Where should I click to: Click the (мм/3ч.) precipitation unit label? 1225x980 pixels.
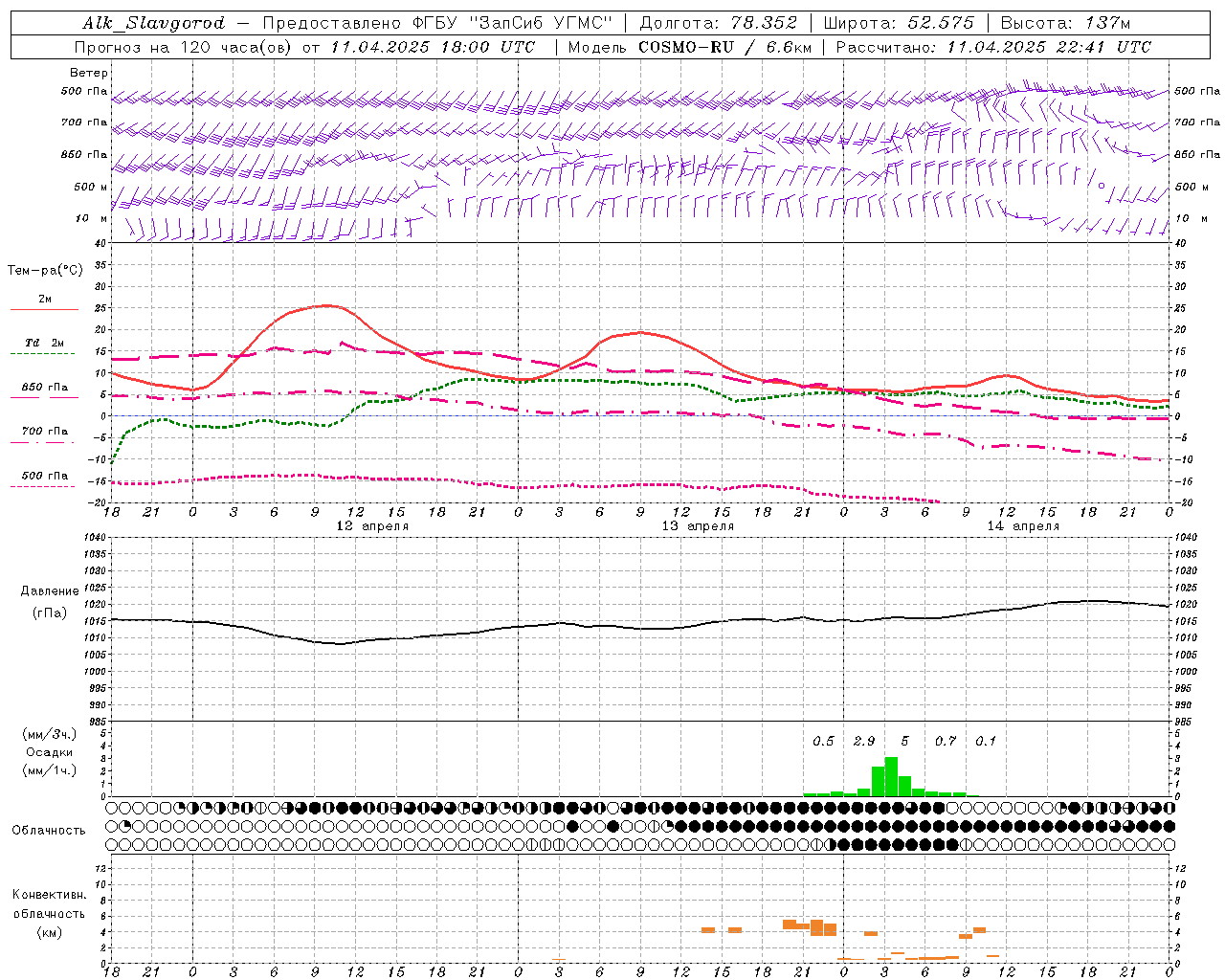[50, 735]
